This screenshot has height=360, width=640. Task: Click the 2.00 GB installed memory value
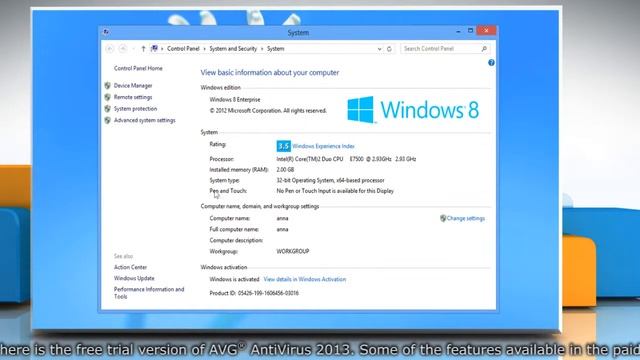[x=285, y=170]
